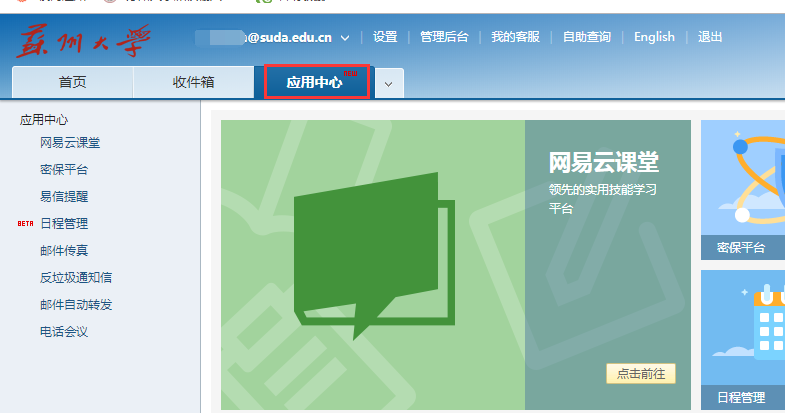Image resolution: width=785 pixels, height=413 pixels.
Task: Go to 管理后台 link
Action: tap(444, 37)
